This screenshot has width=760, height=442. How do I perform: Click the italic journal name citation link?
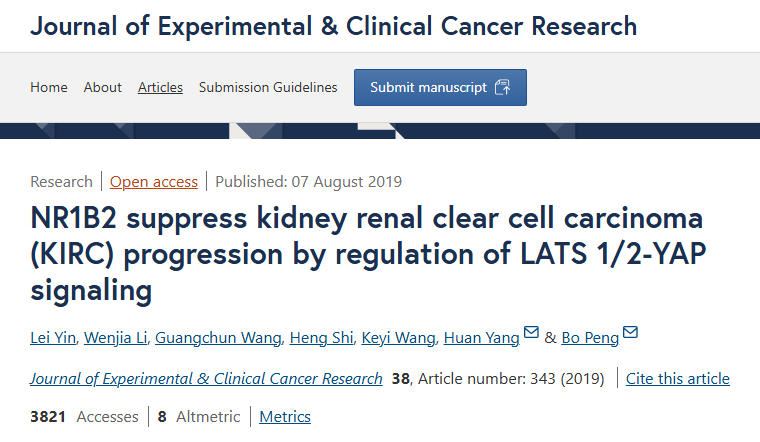[206, 379]
